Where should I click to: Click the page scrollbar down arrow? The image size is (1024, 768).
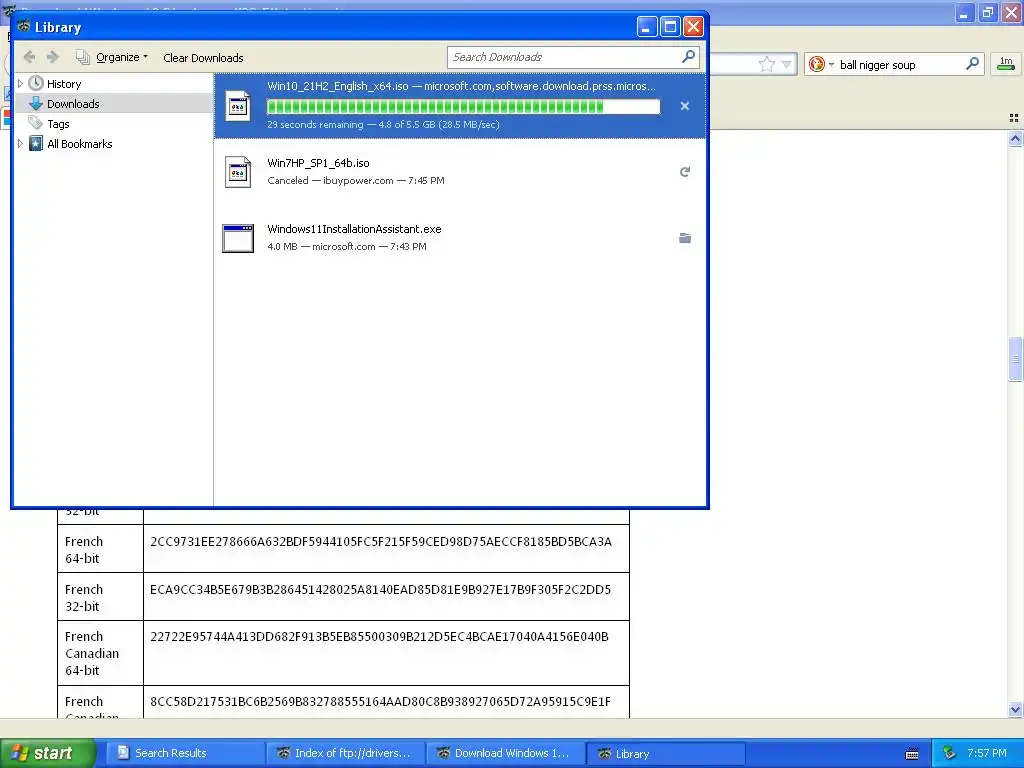(1015, 709)
